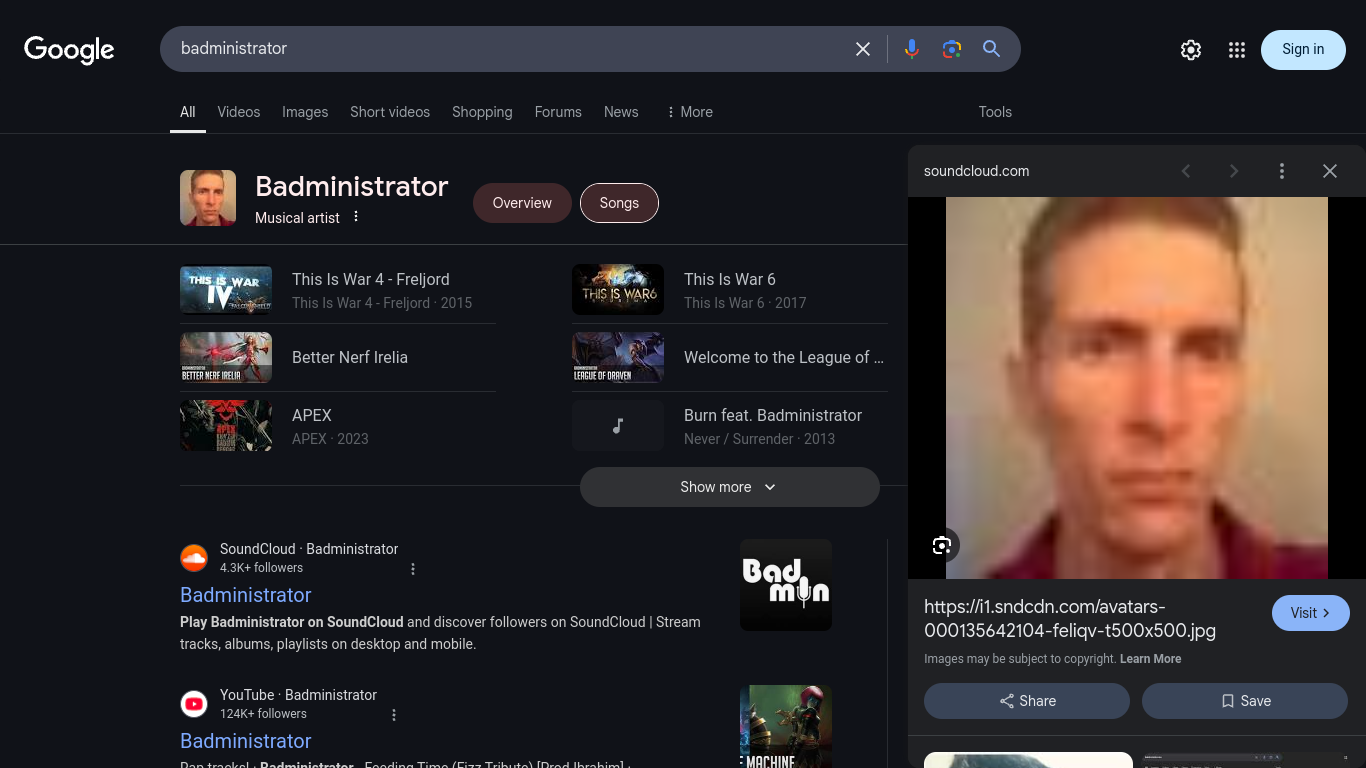Switch to the Videos tab
Image resolution: width=1366 pixels, height=768 pixels.
(x=239, y=112)
